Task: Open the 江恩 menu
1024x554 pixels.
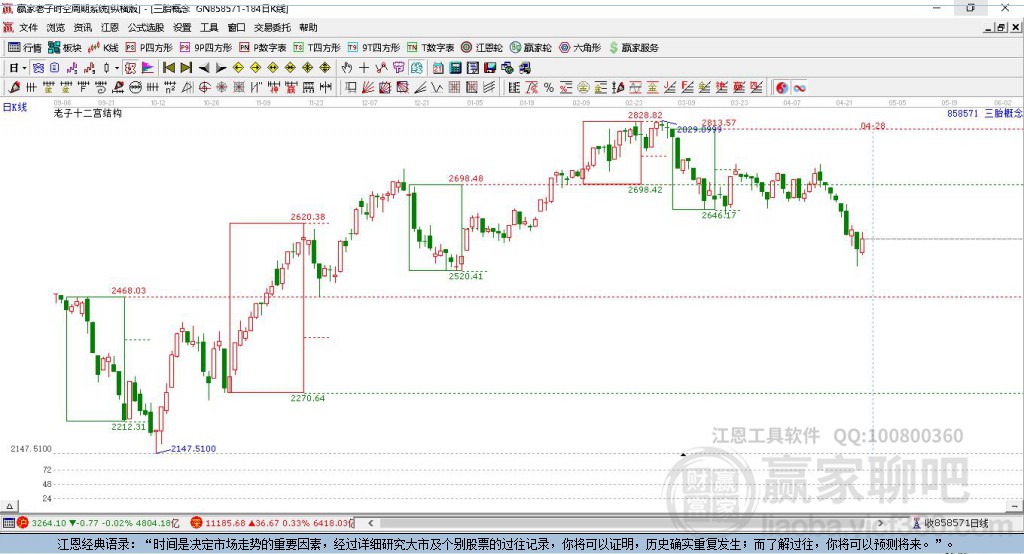Action: point(110,27)
